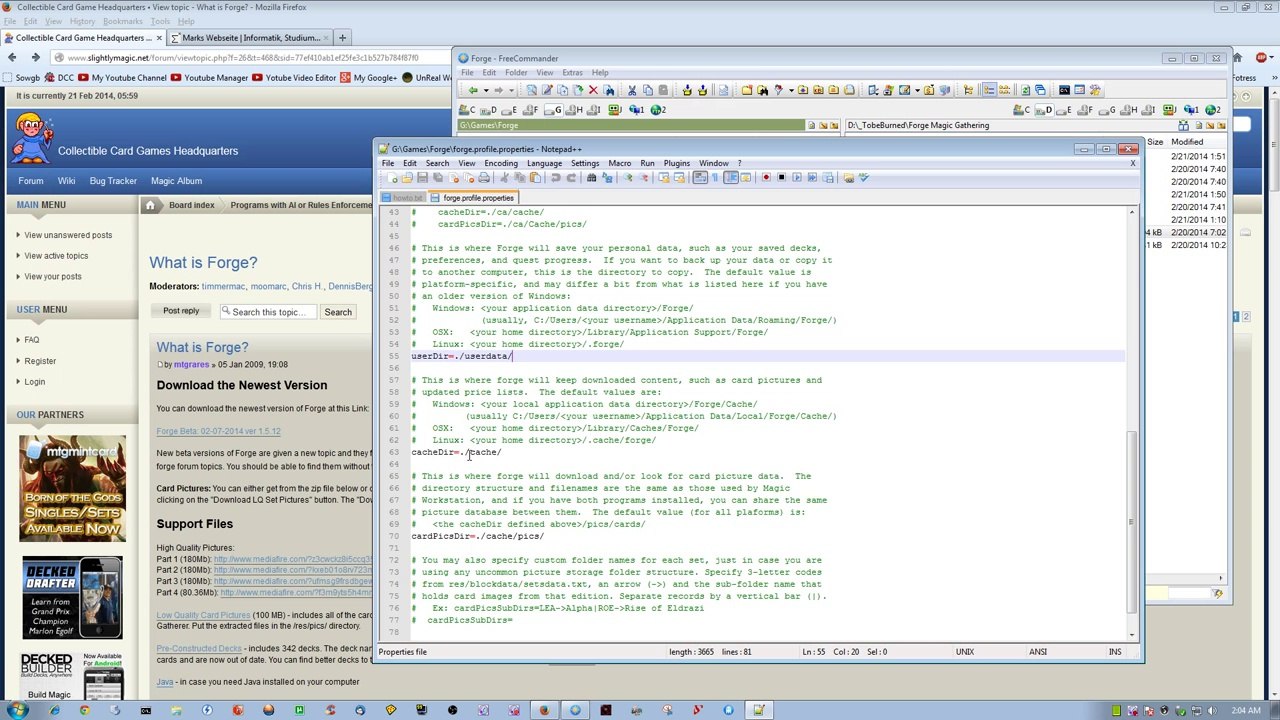Open the Plugins menu in Notepad++

(x=677, y=163)
